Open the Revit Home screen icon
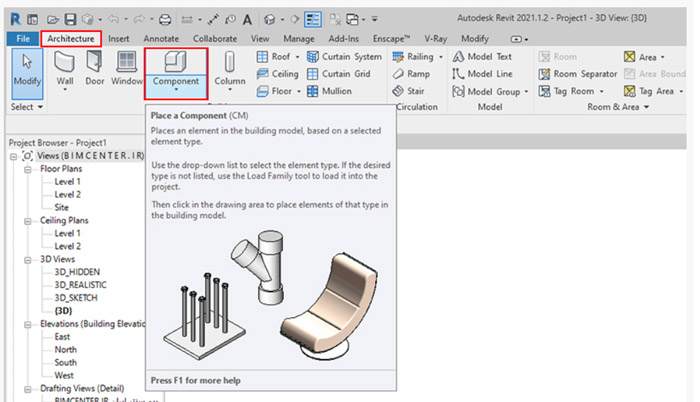 pyautogui.click(x=33, y=19)
